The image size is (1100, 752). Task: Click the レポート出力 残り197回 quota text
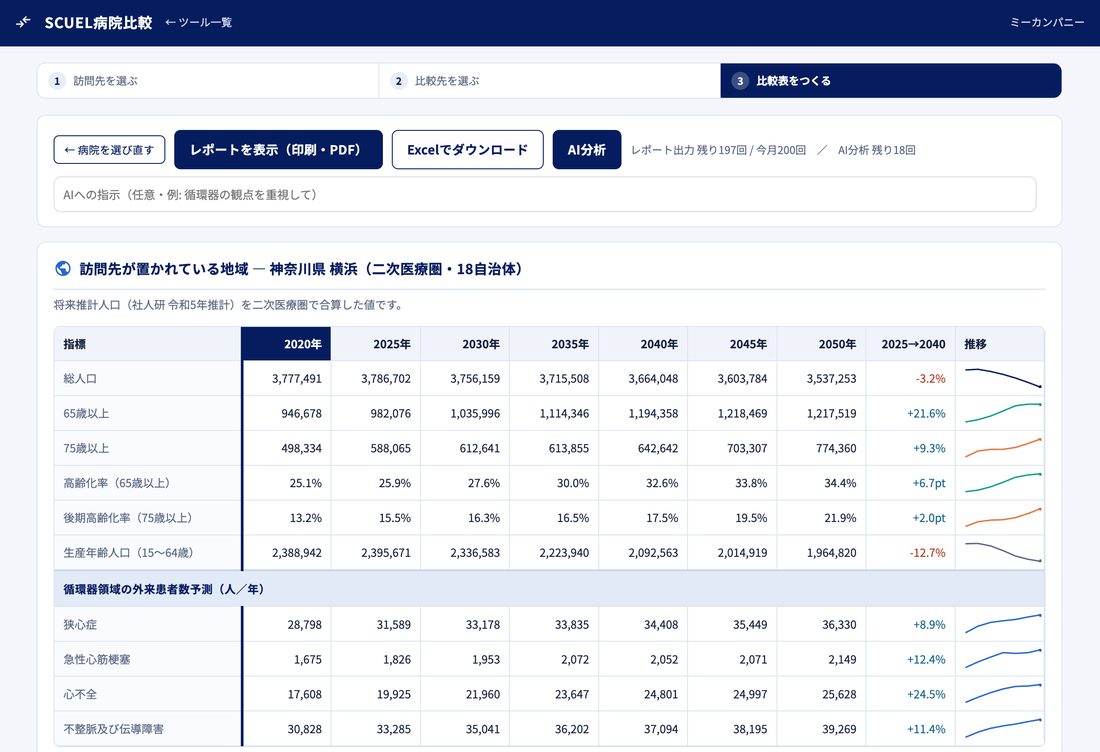pos(718,150)
